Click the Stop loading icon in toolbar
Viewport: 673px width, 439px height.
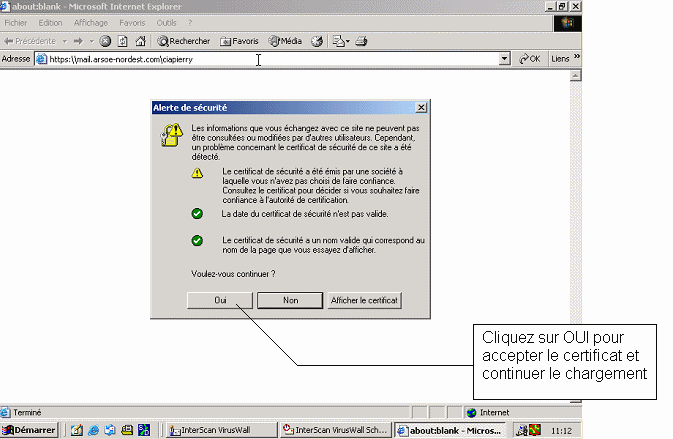(x=105, y=41)
